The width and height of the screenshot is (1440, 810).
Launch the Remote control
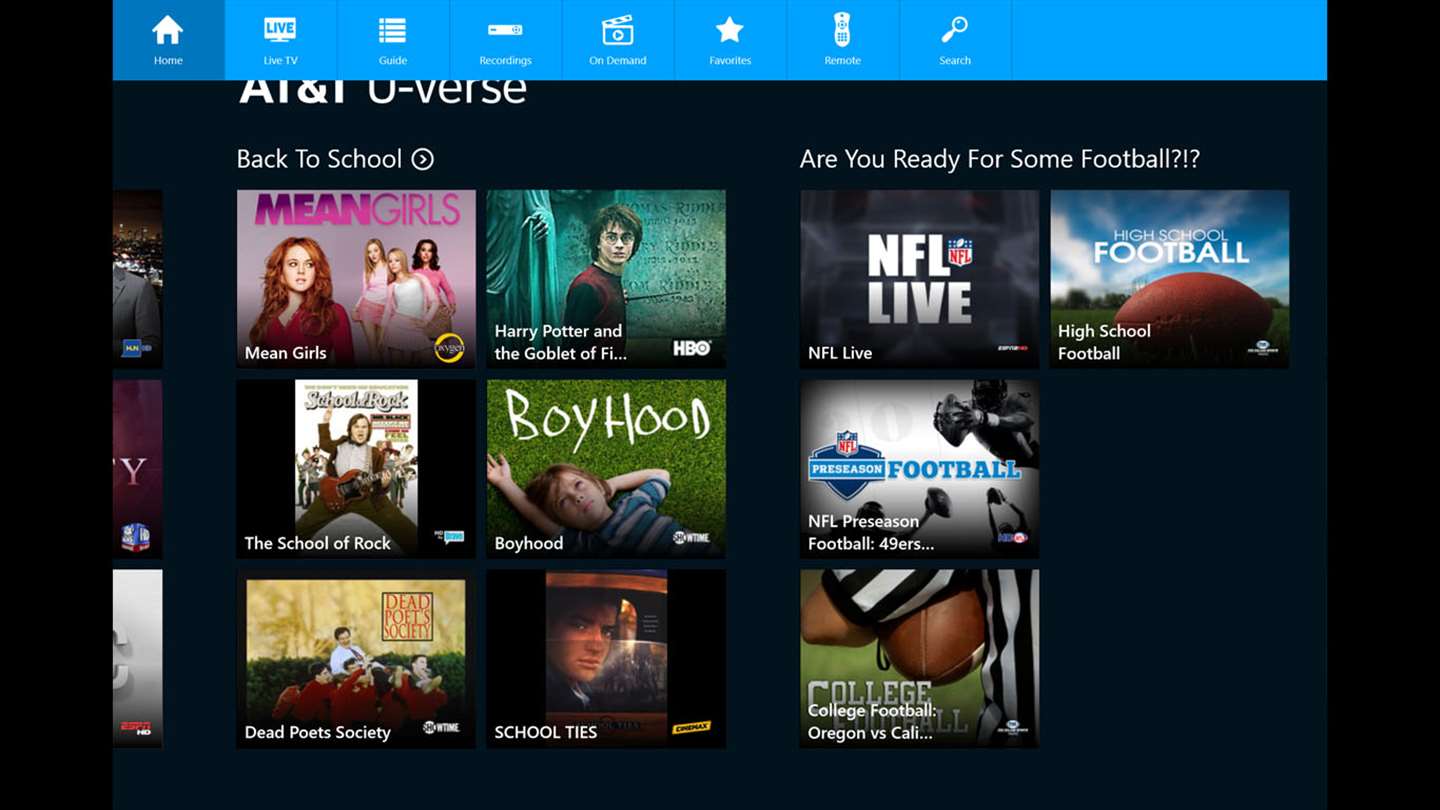pos(843,40)
